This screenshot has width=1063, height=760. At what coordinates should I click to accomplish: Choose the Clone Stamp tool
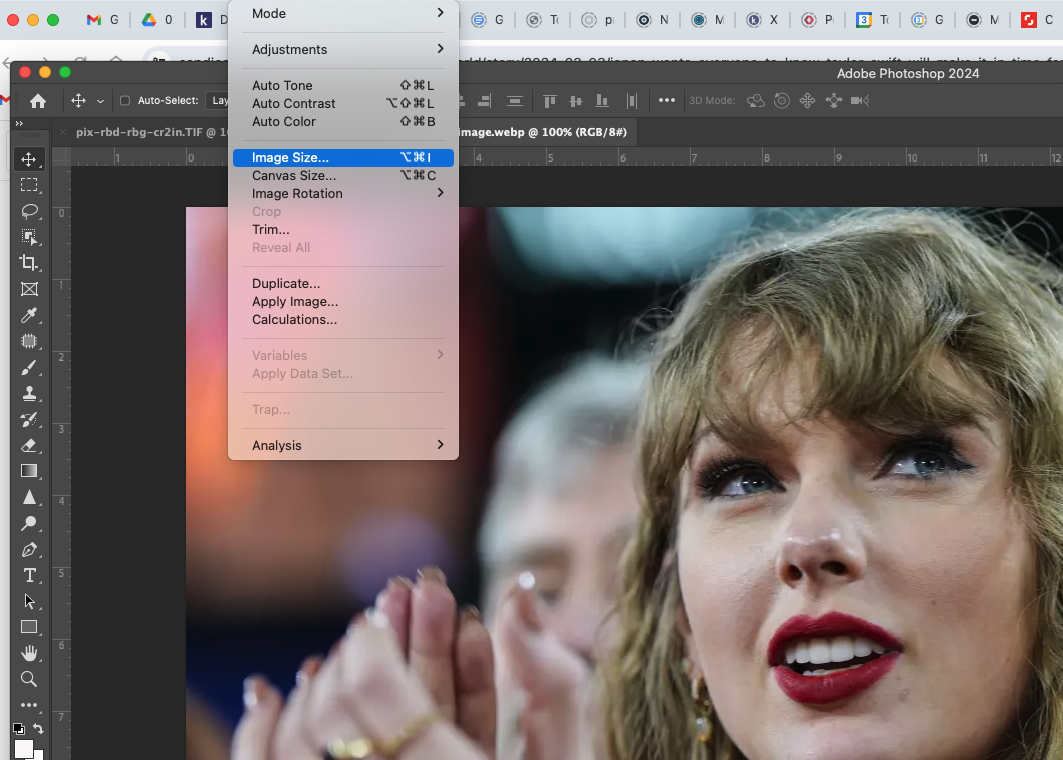click(29, 393)
